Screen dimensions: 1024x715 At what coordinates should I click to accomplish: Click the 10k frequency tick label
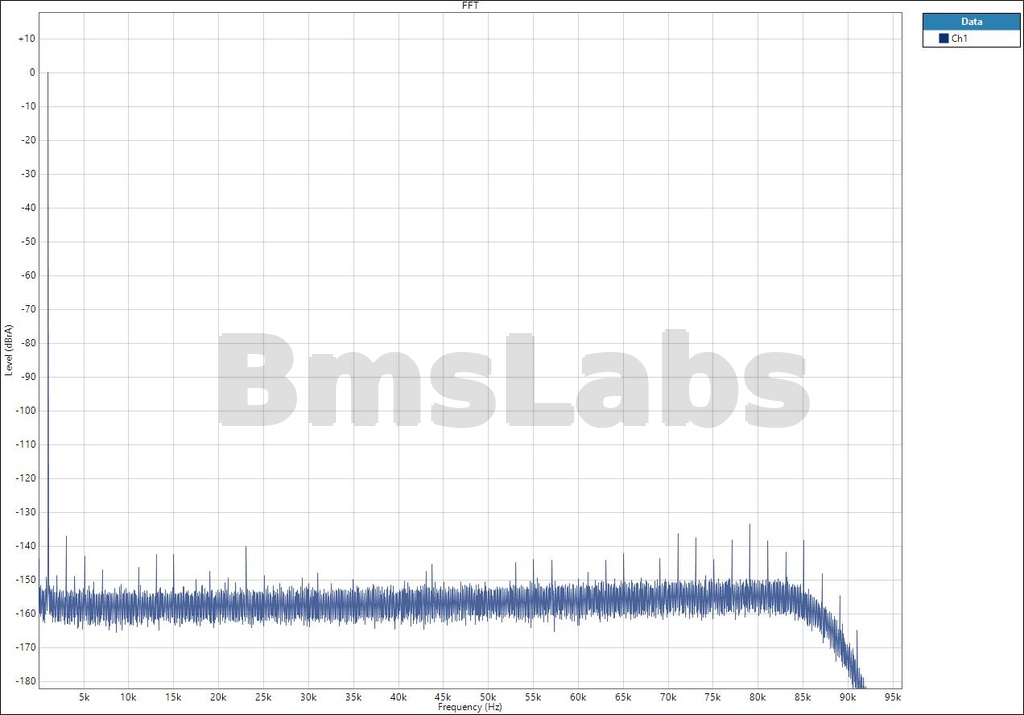(x=128, y=697)
